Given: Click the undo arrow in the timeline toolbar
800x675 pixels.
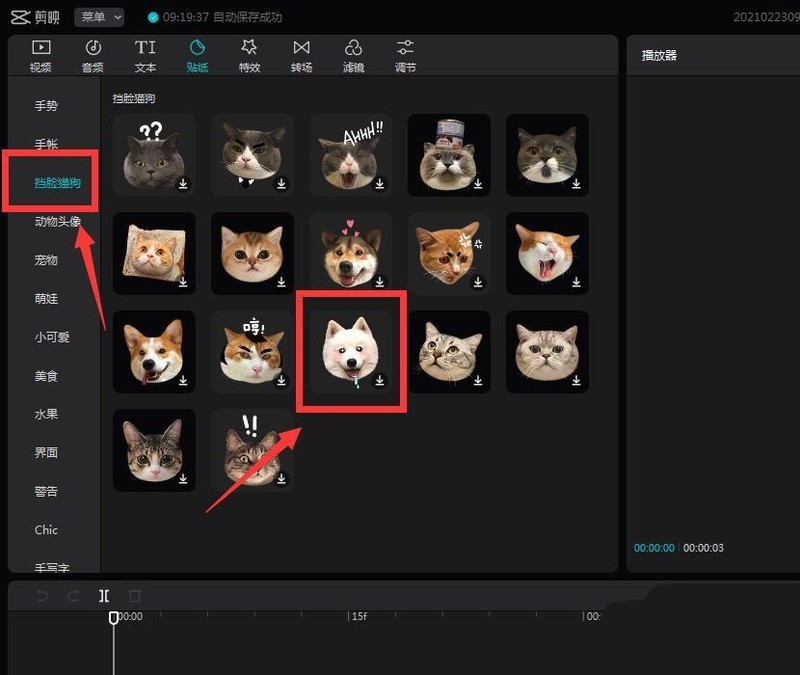Looking at the screenshot, I should (42, 595).
